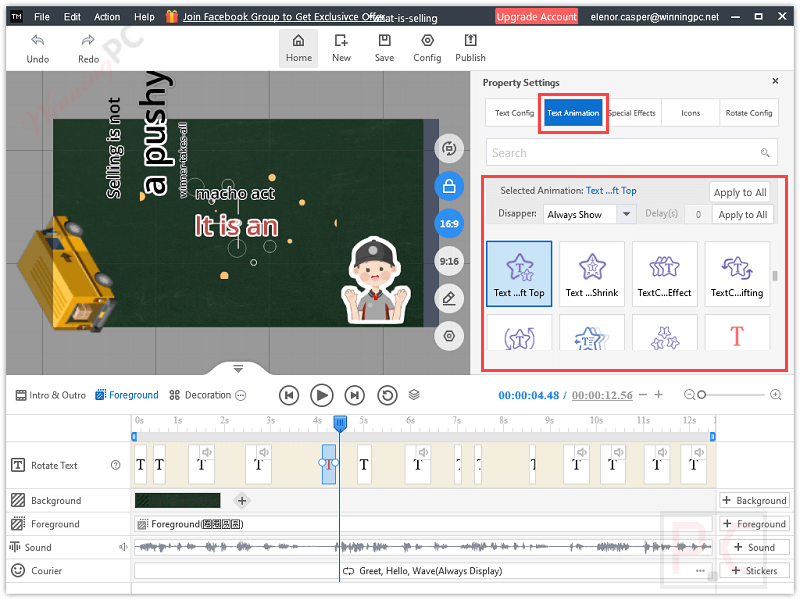Open Config from the toolbar

[427, 48]
